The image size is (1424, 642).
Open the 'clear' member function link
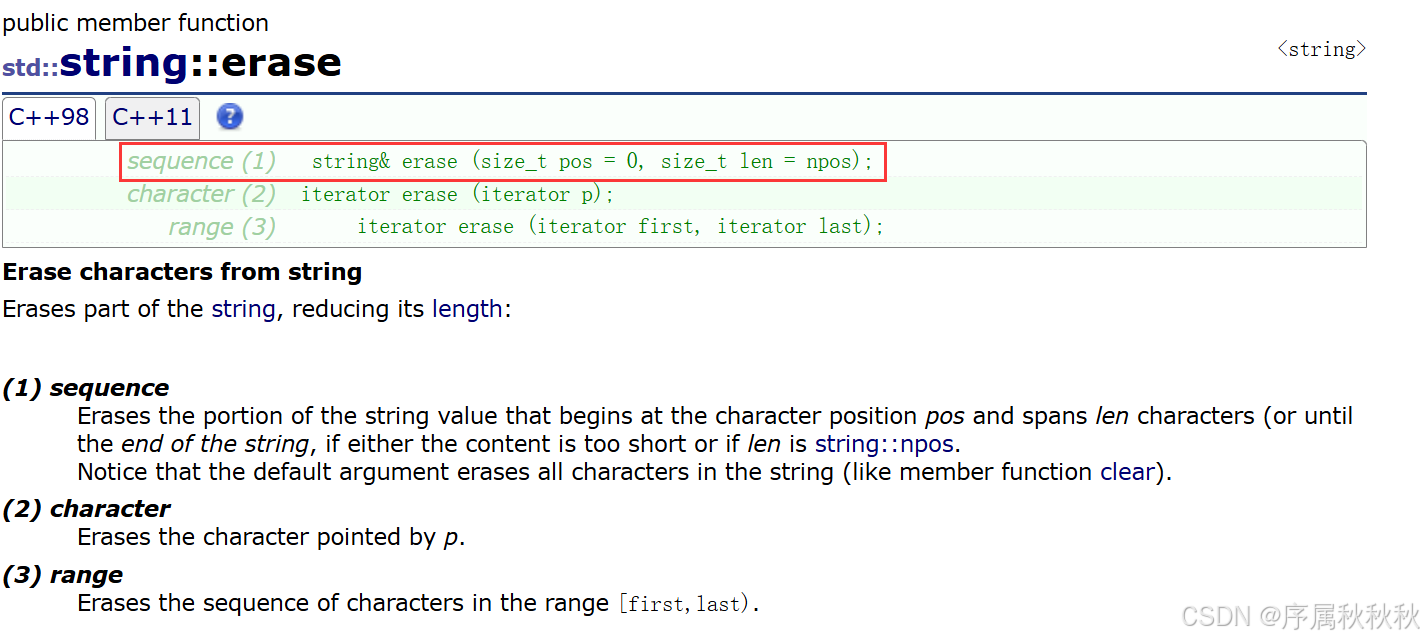coord(1128,472)
